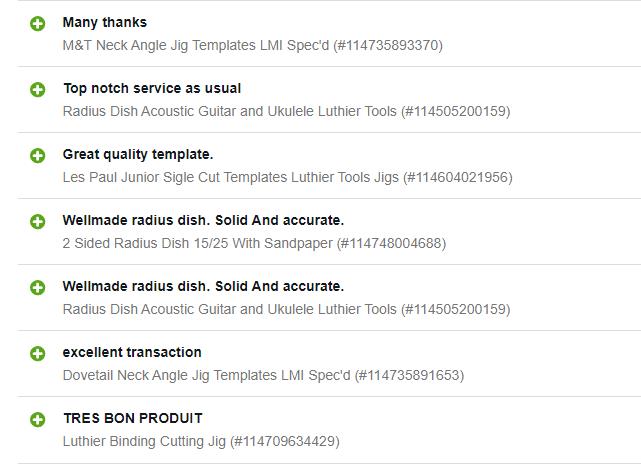Click item number #114604021956
This screenshot has height=465, width=641.
(457, 177)
